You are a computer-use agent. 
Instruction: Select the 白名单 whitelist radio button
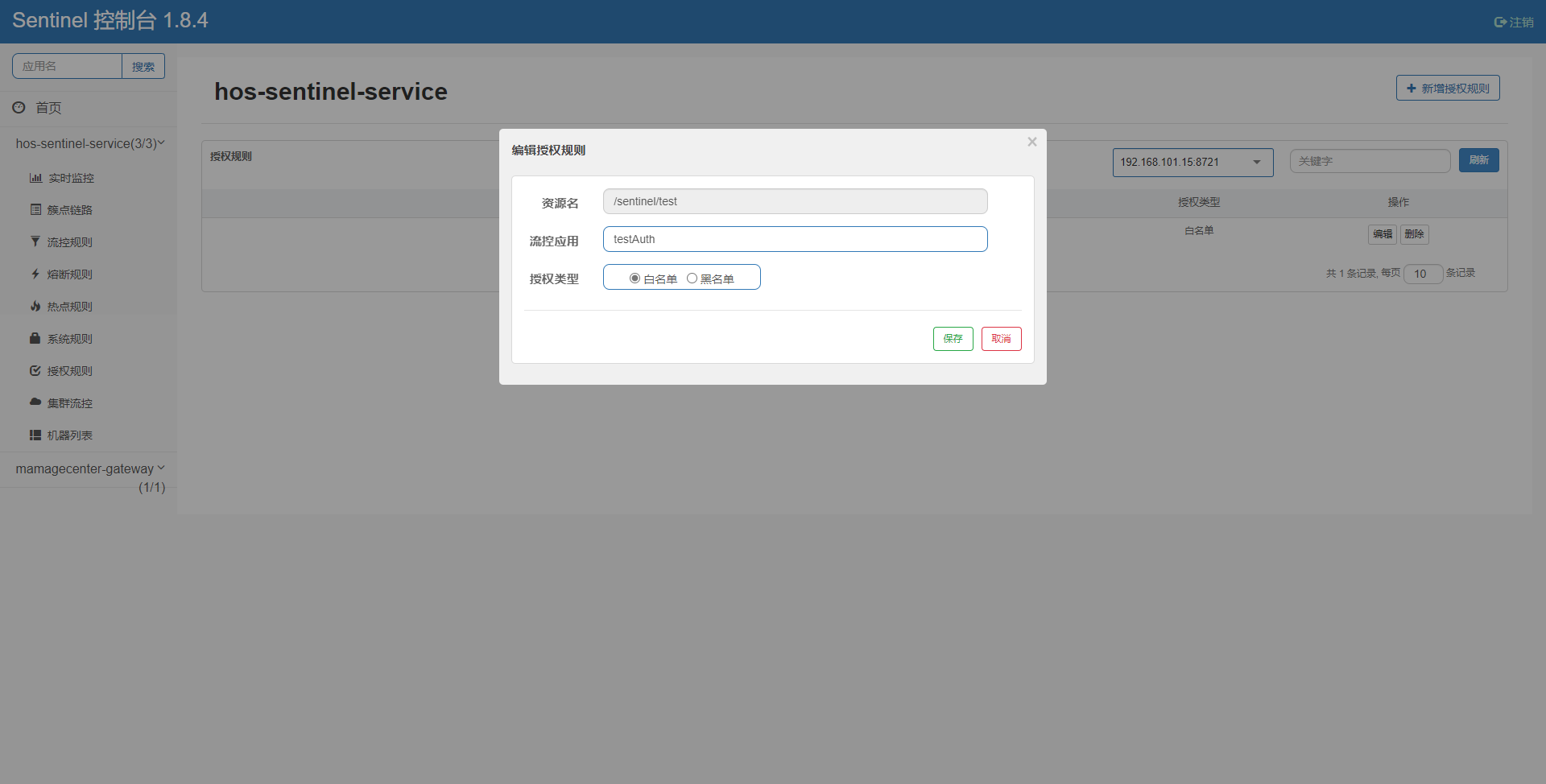(635, 277)
